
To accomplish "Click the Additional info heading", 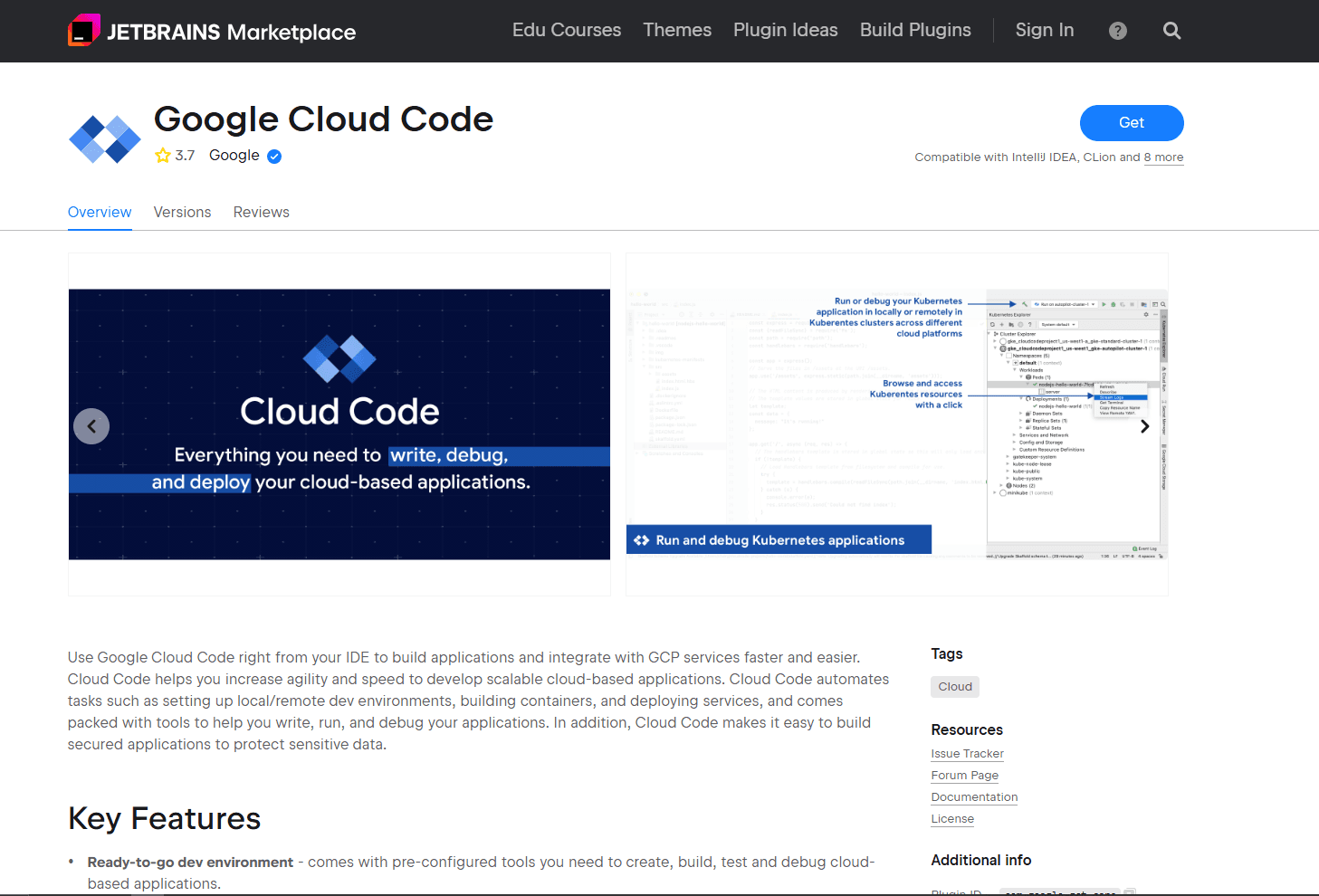I will pos(981,860).
